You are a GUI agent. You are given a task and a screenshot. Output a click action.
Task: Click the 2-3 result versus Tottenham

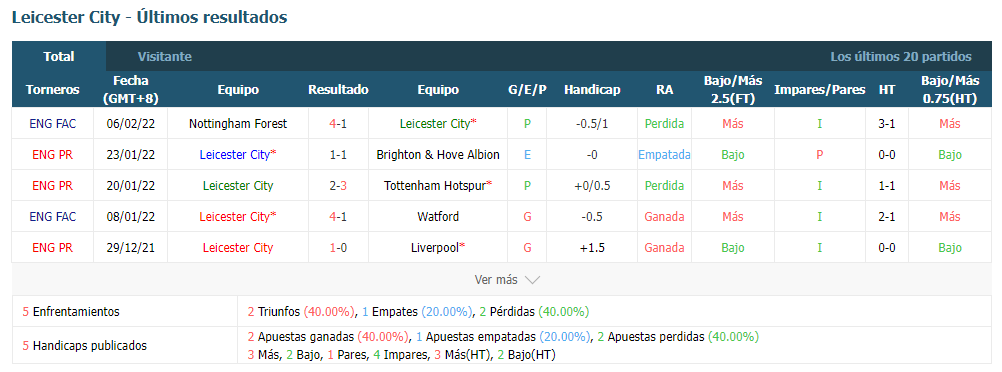338,185
